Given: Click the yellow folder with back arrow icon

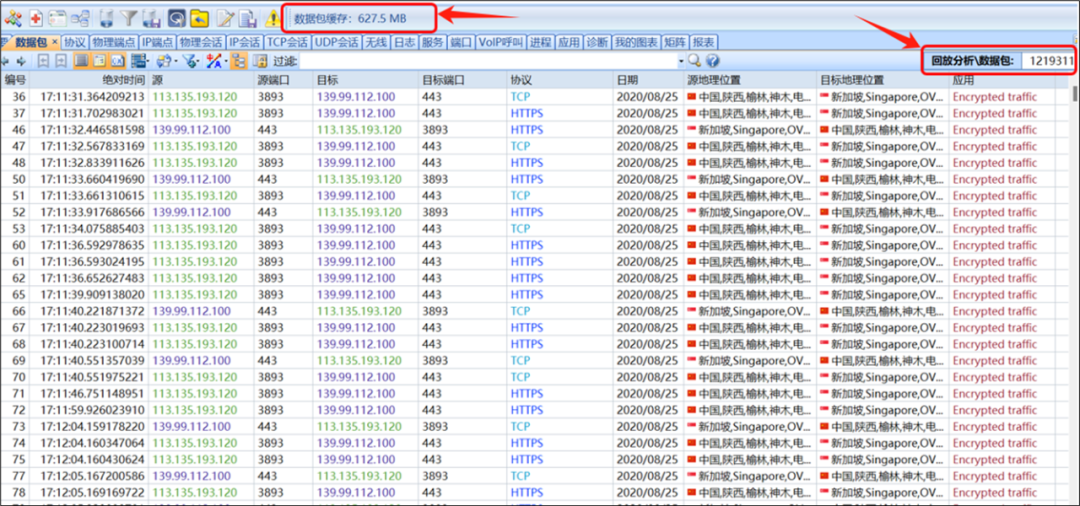Looking at the screenshot, I should (200, 18).
